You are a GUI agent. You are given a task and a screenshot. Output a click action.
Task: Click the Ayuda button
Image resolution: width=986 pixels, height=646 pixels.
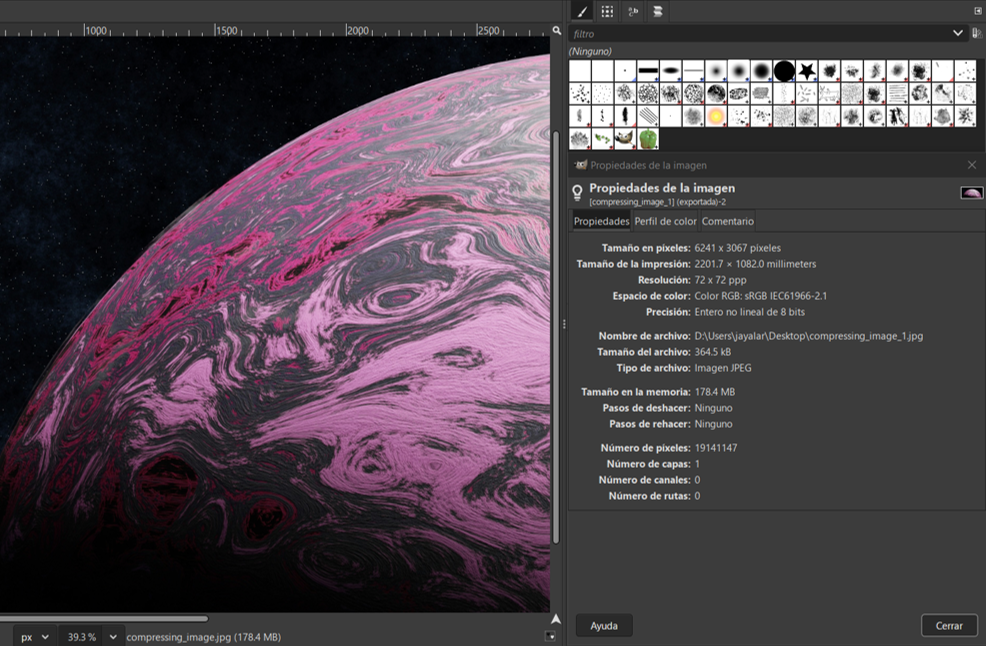tap(604, 626)
